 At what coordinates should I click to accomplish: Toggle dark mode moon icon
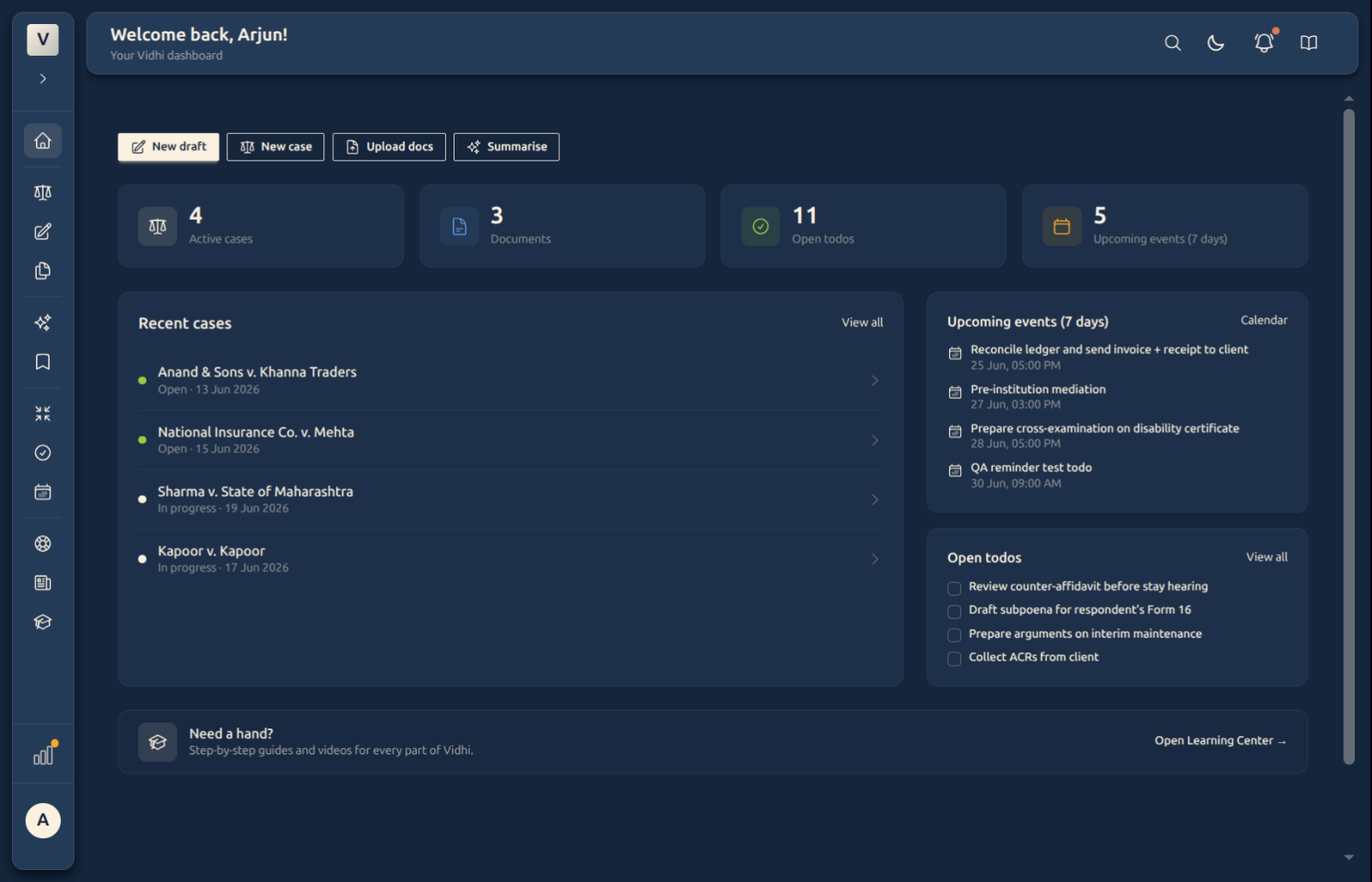pyautogui.click(x=1216, y=43)
